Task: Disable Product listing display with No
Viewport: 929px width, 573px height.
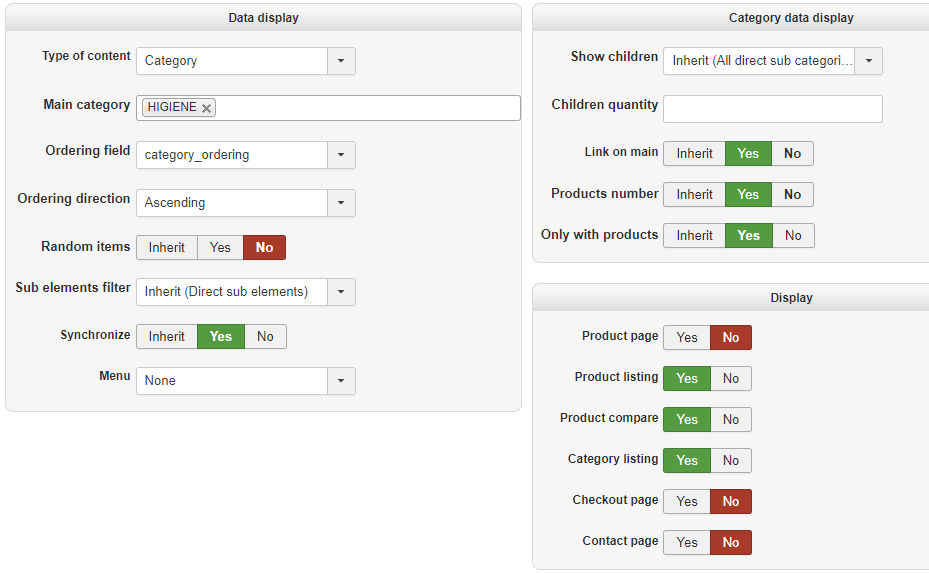Action: coord(731,378)
